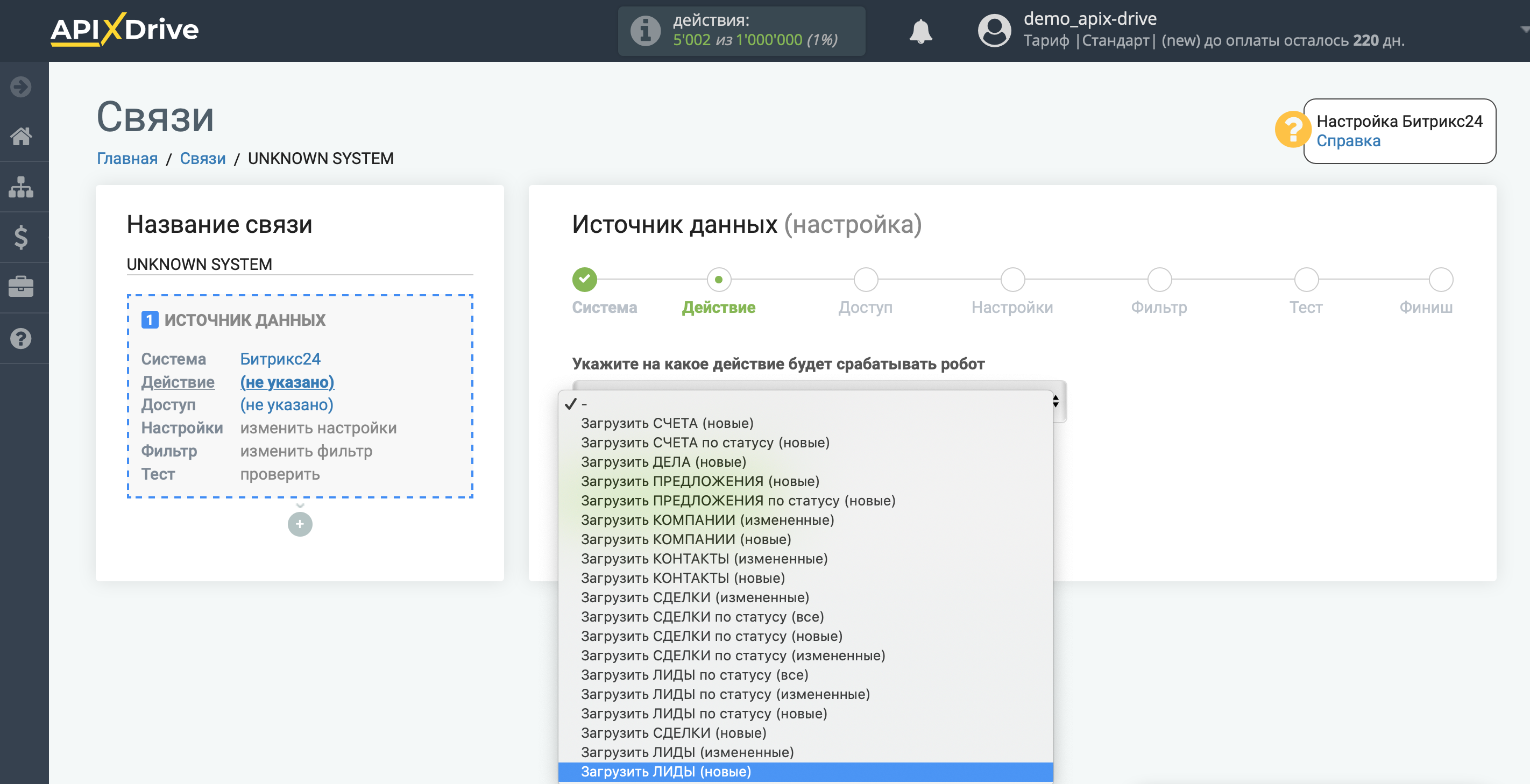Choose the blank '-' option
This screenshot has height=784, width=1530.
click(805, 404)
